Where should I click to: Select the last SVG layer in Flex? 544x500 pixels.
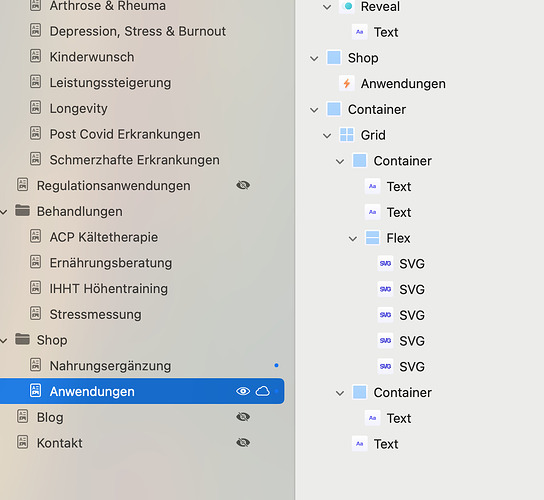401,367
